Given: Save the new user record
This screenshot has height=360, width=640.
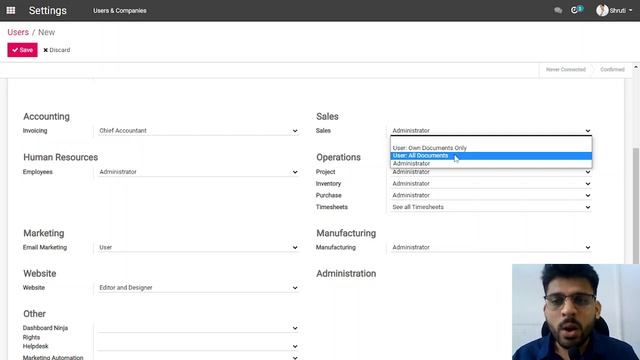Looking at the screenshot, I should (x=22, y=50).
